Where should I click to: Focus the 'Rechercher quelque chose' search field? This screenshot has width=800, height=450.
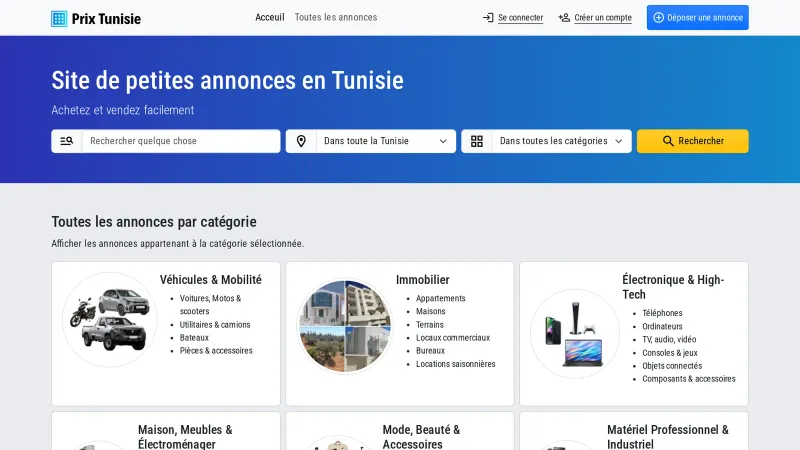point(180,141)
